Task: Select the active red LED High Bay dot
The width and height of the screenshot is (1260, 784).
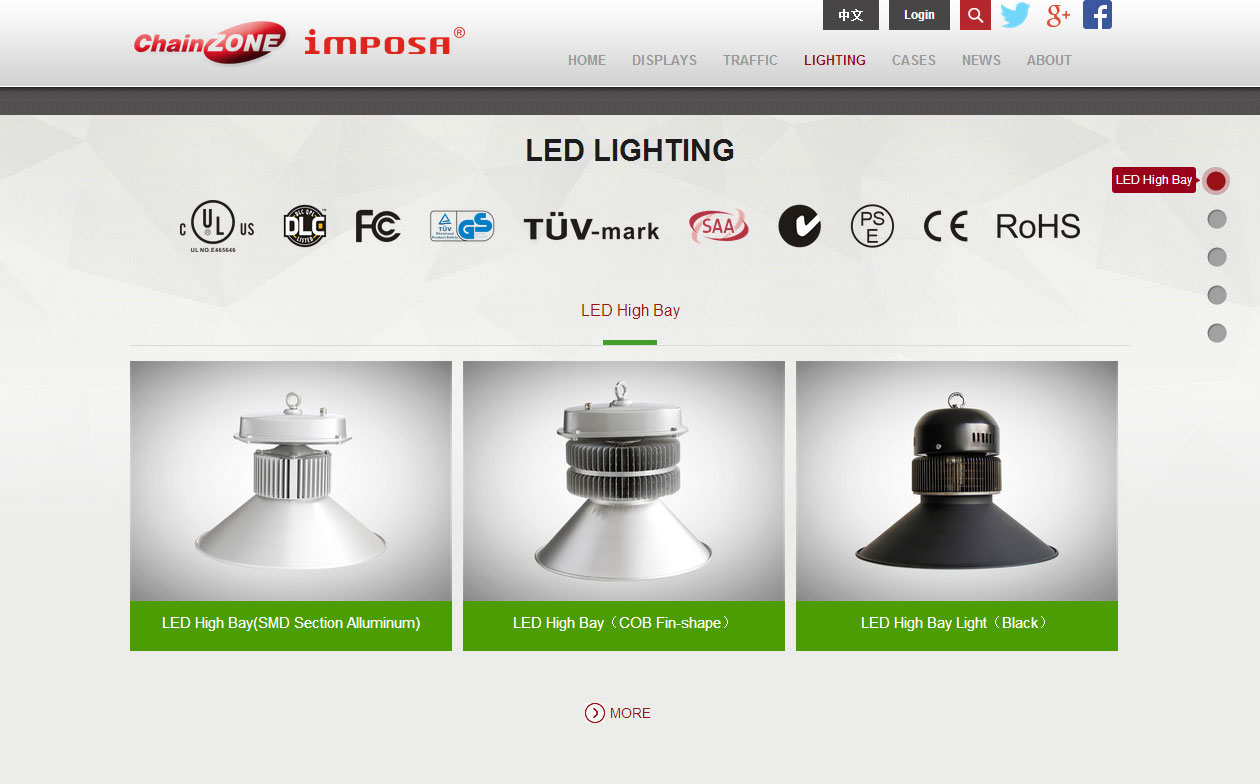Action: (x=1216, y=181)
